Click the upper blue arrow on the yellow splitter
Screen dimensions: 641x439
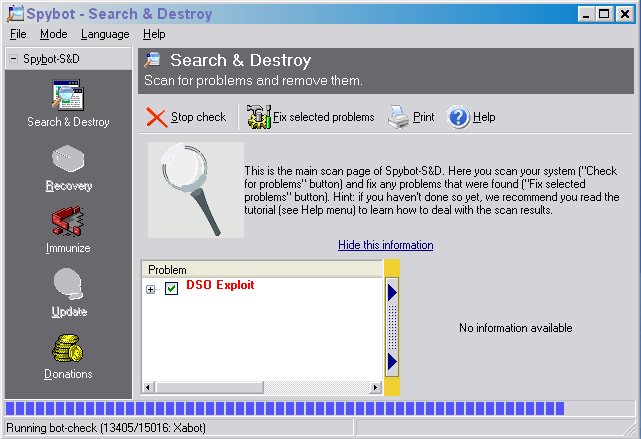[392, 291]
